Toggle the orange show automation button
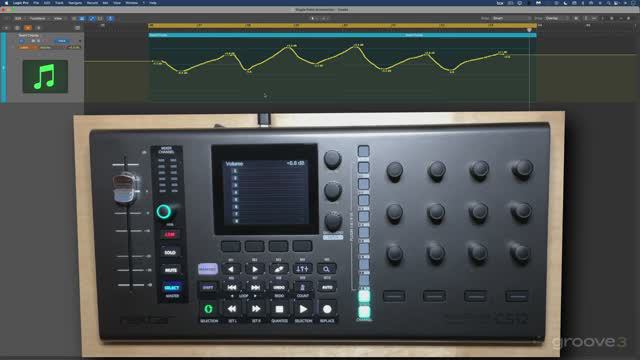Image resolution: width=640 pixels, height=360 pixels. (28, 28)
